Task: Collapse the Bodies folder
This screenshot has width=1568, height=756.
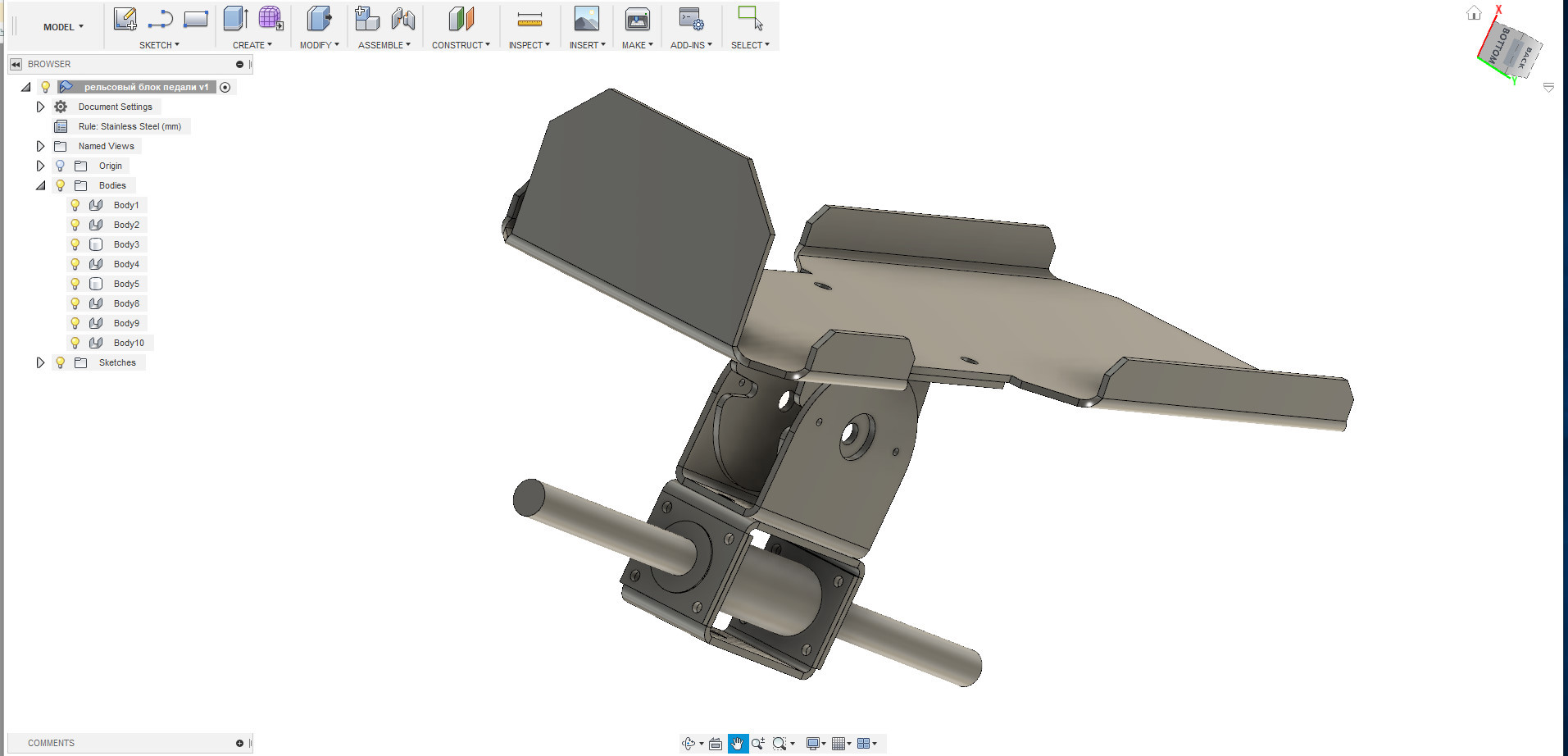Action: [x=40, y=185]
